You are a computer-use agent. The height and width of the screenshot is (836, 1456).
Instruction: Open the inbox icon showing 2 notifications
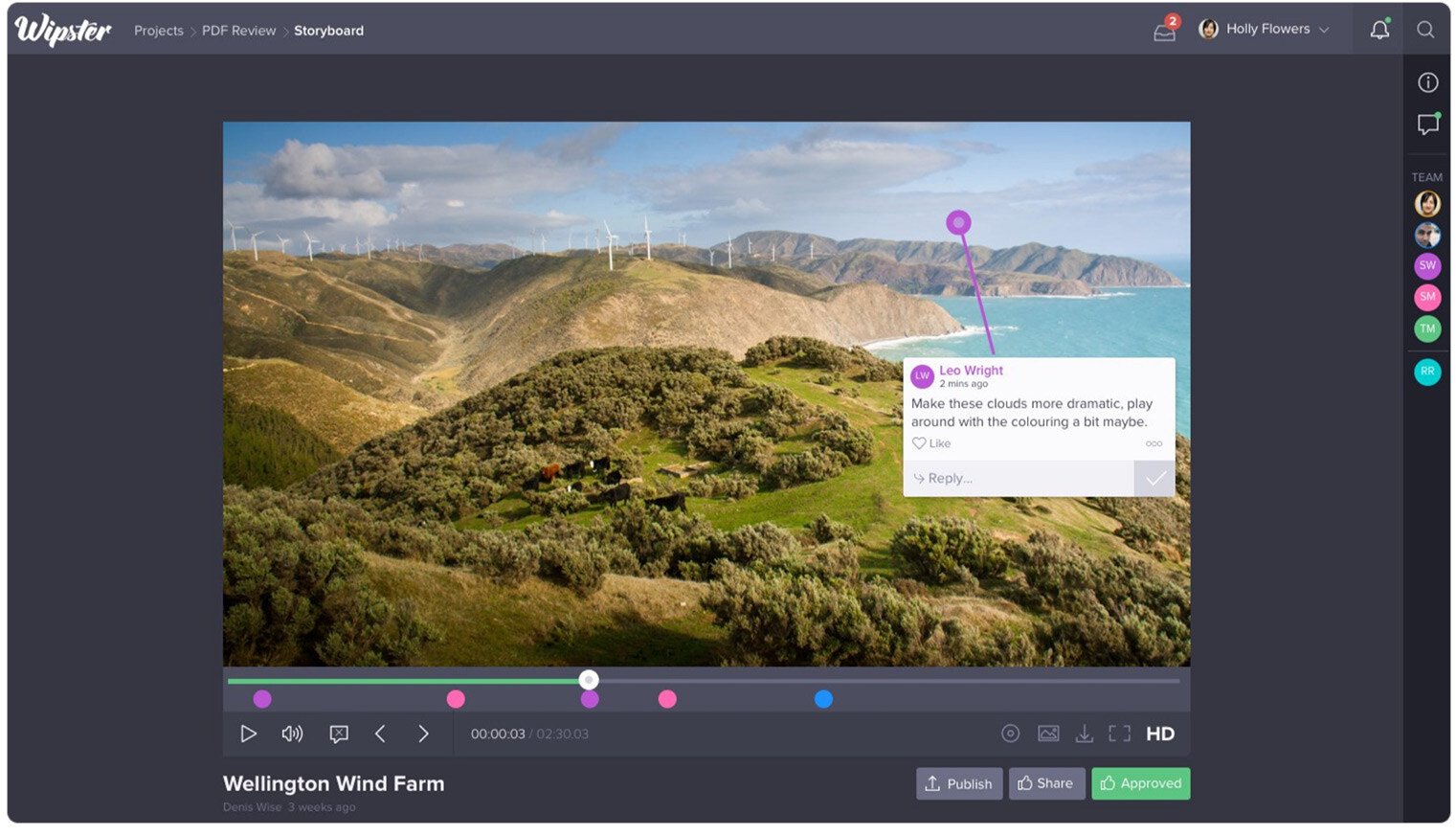1164,30
